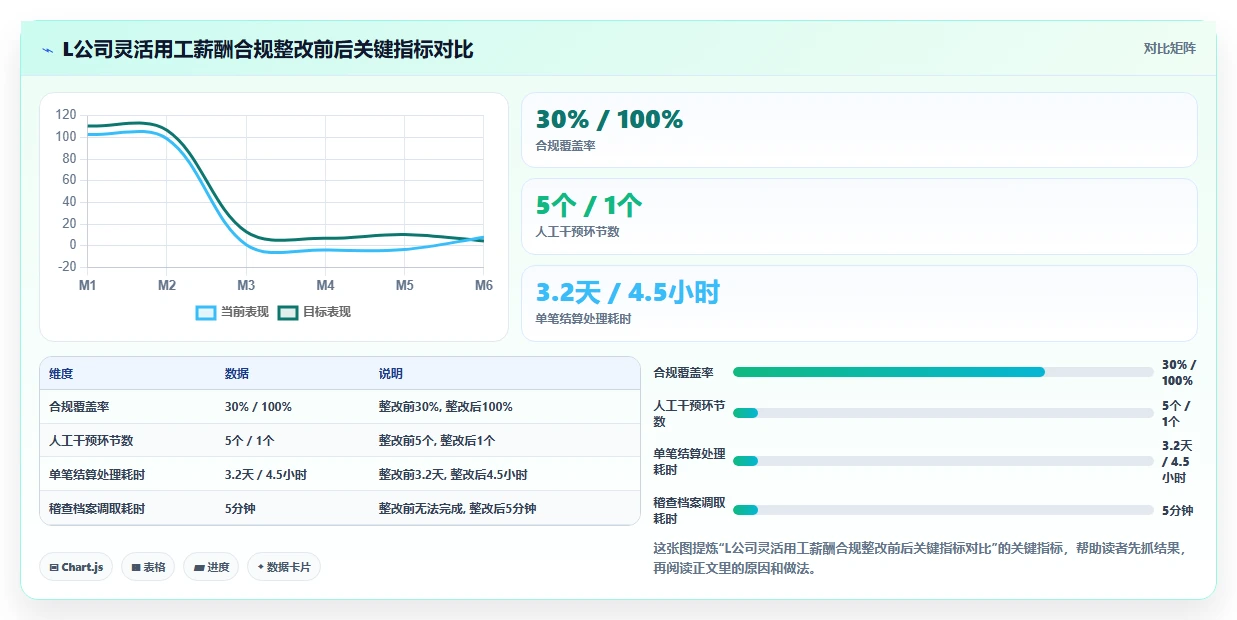This screenshot has height=620, width=1237.
Task: Select the 进度 tag
Action: coord(211,567)
